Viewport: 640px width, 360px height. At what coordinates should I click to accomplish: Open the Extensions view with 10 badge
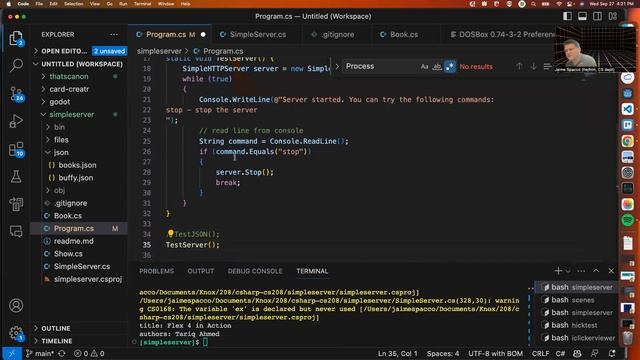[x=16, y=150]
